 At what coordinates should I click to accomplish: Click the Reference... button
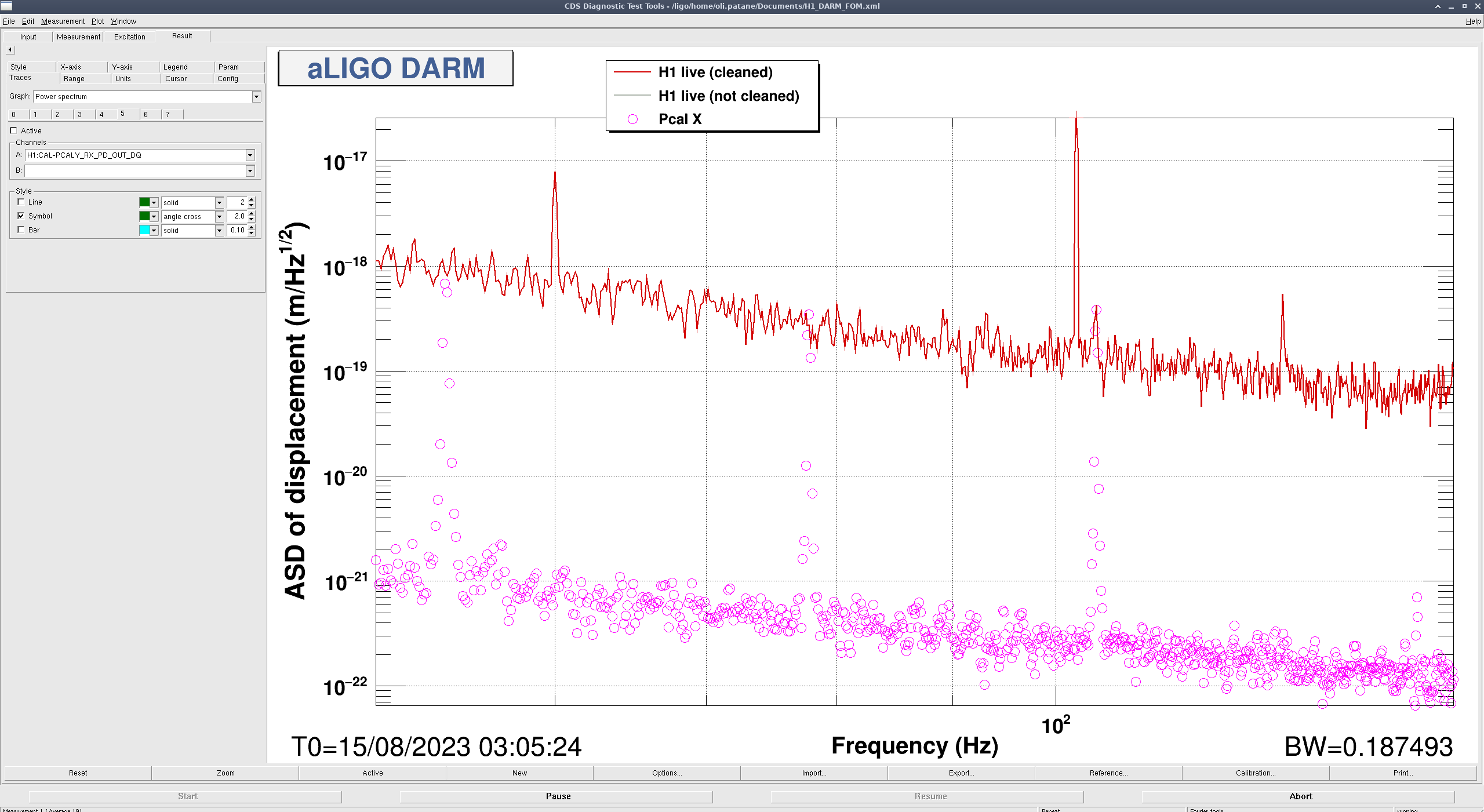coord(1109,773)
